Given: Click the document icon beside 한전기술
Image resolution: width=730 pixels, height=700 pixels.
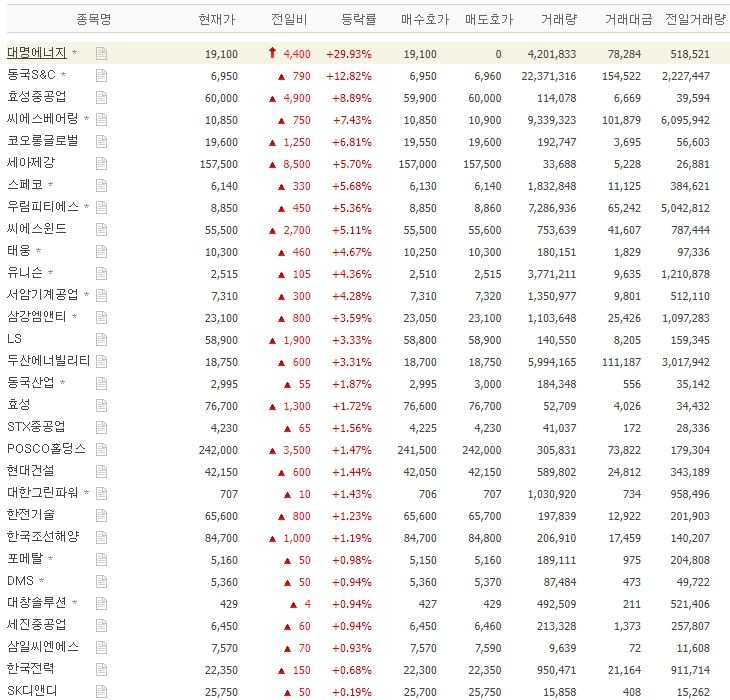Looking at the screenshot, I should coord(101,516).
